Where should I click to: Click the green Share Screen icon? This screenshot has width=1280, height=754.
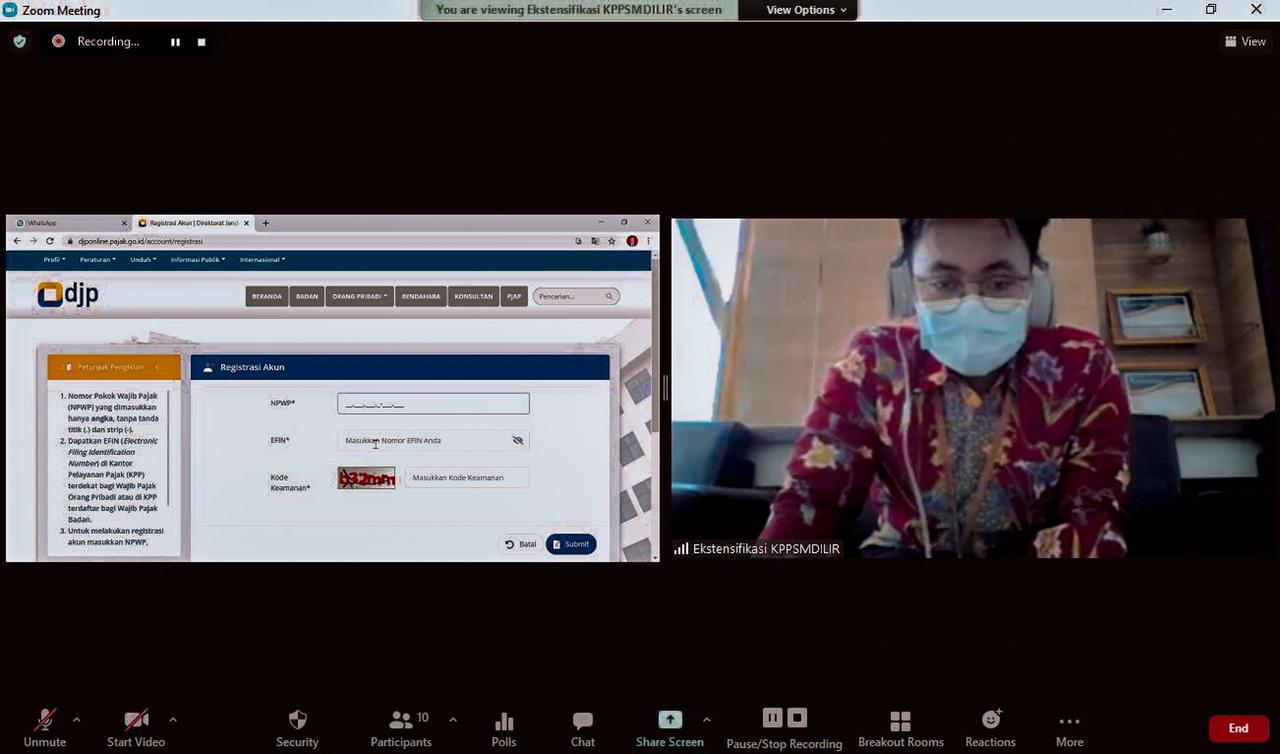[669, 719]
